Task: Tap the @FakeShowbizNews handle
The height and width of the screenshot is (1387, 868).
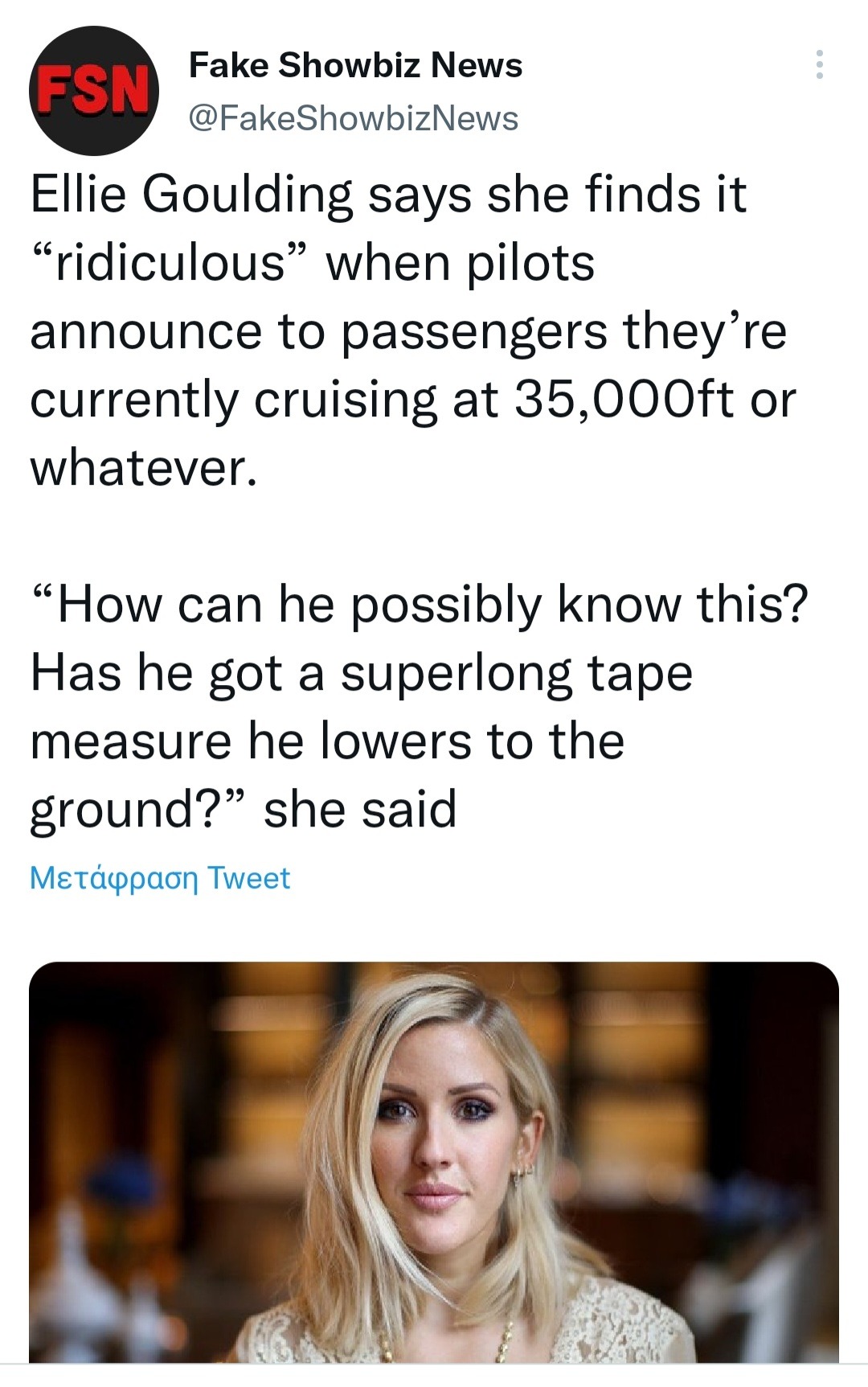Action: point(353,118)
